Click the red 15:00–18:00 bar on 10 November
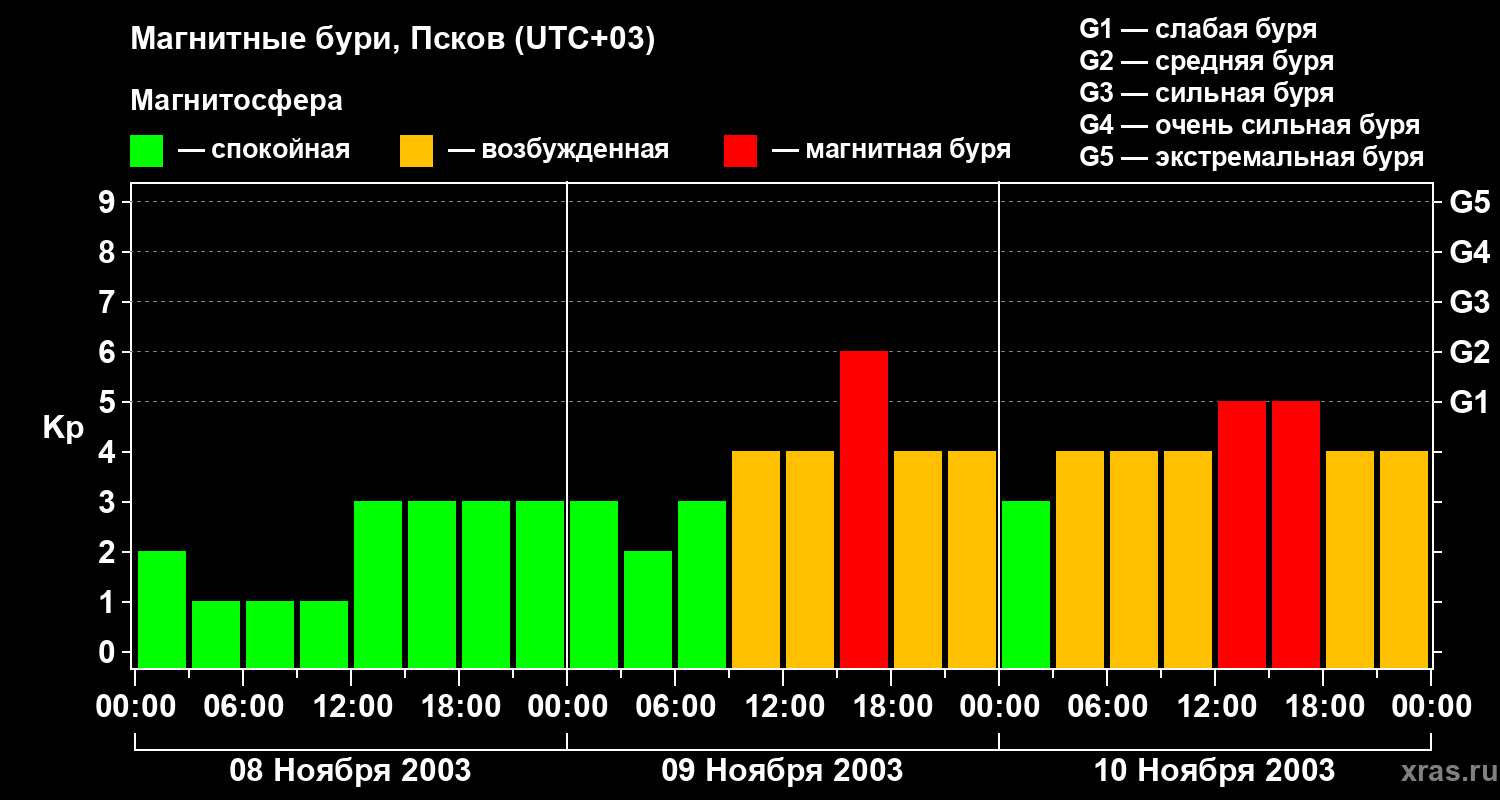1500x800 pixels. (x=1296, y=534)
